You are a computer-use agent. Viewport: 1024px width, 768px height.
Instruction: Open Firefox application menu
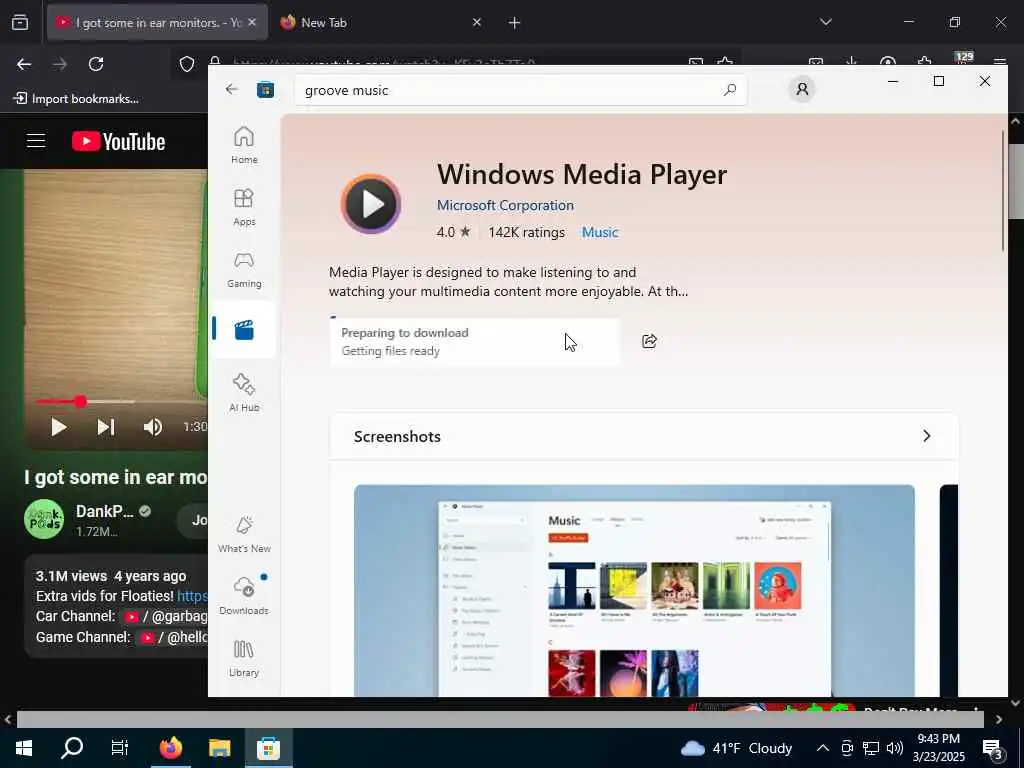point(1000,63)
